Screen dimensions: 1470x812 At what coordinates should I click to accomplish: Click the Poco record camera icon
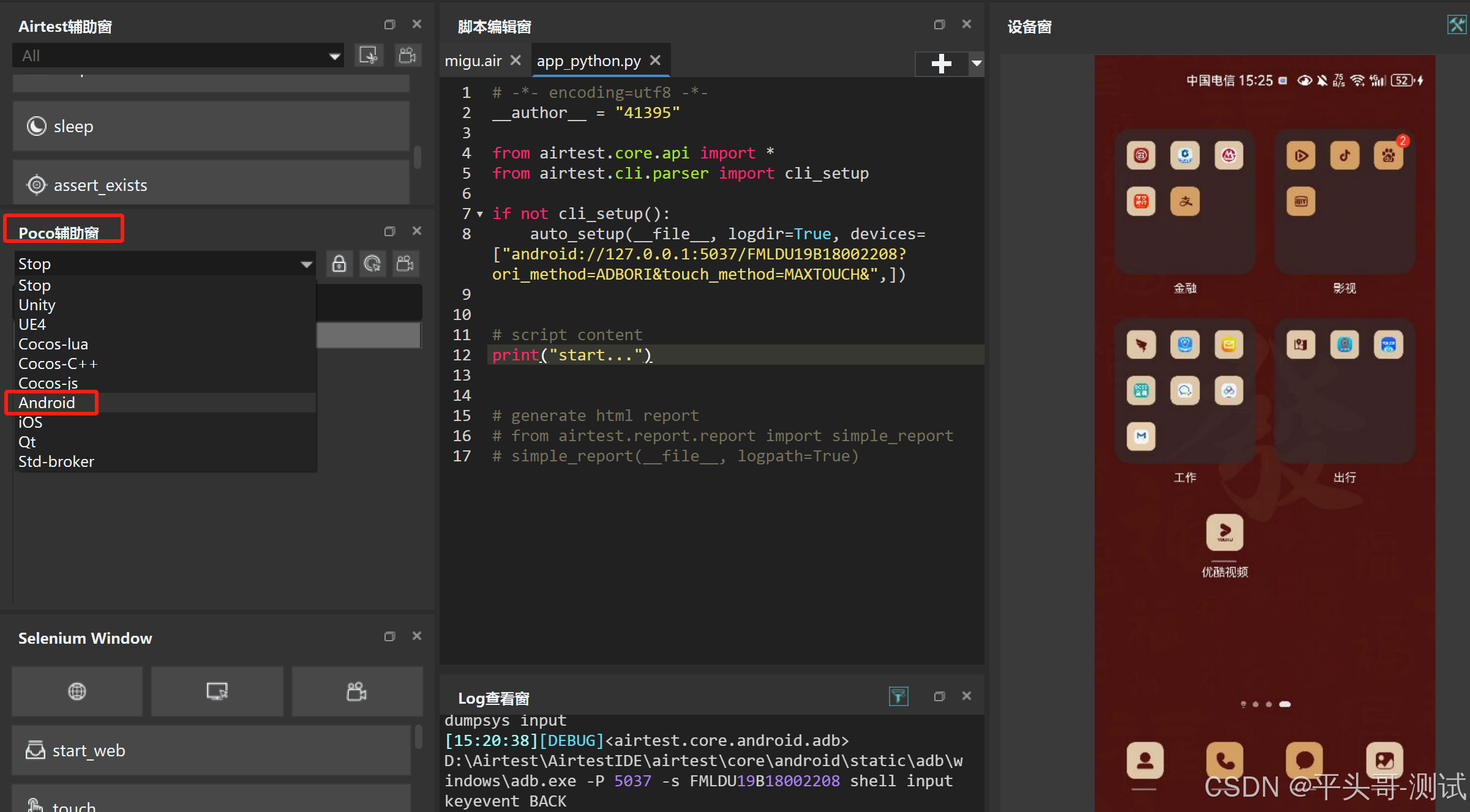pos(405,264)
